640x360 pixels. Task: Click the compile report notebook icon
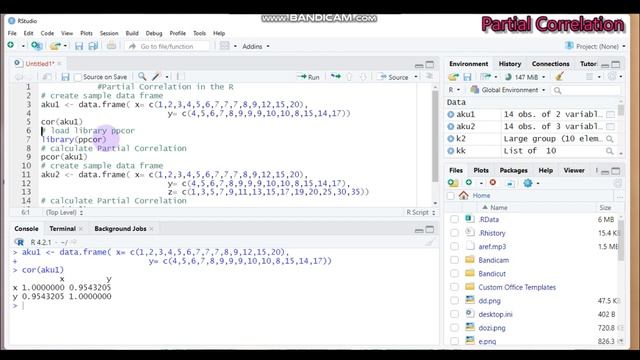point(180,77)
